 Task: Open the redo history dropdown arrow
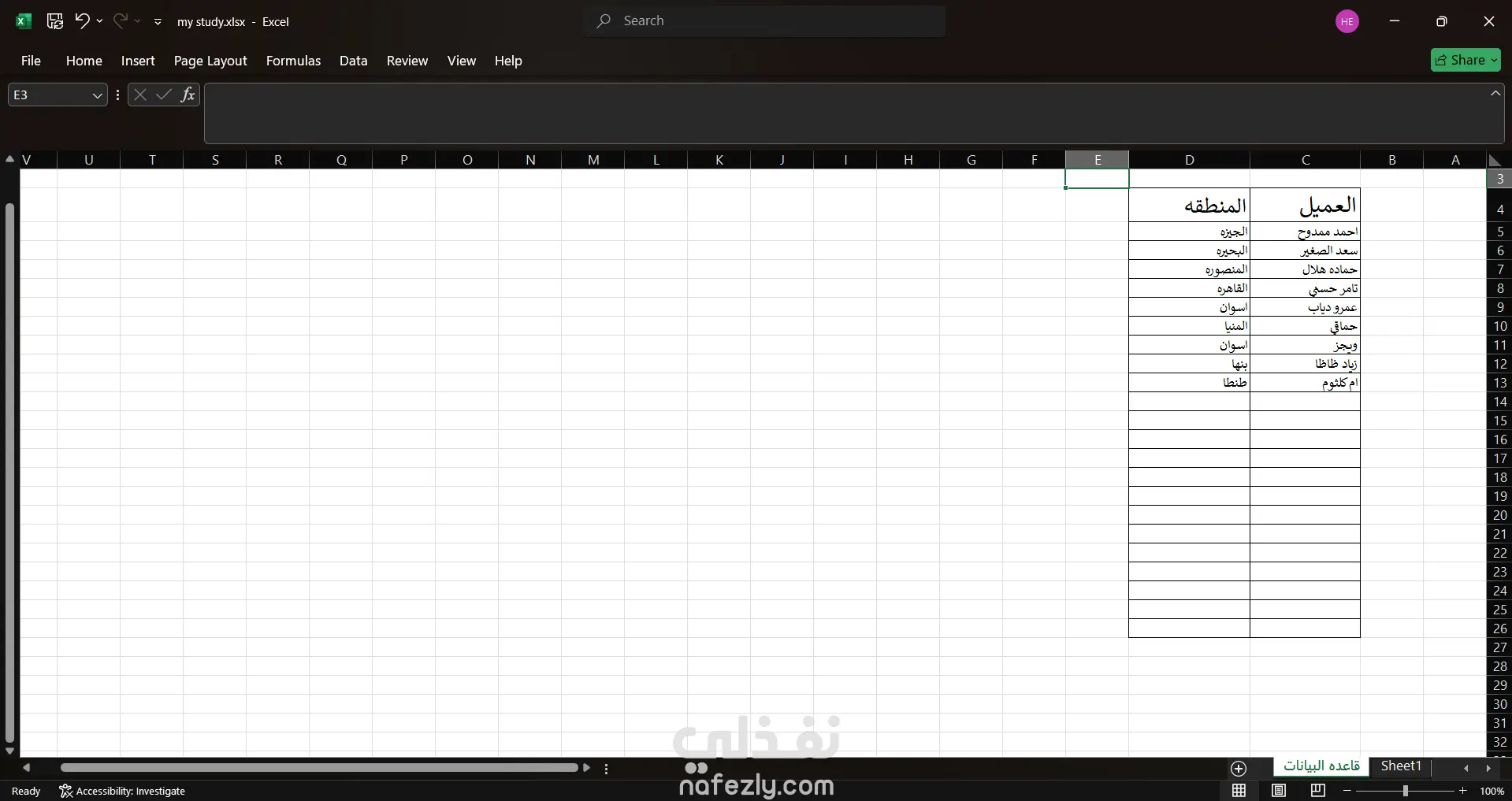point(137,21)
